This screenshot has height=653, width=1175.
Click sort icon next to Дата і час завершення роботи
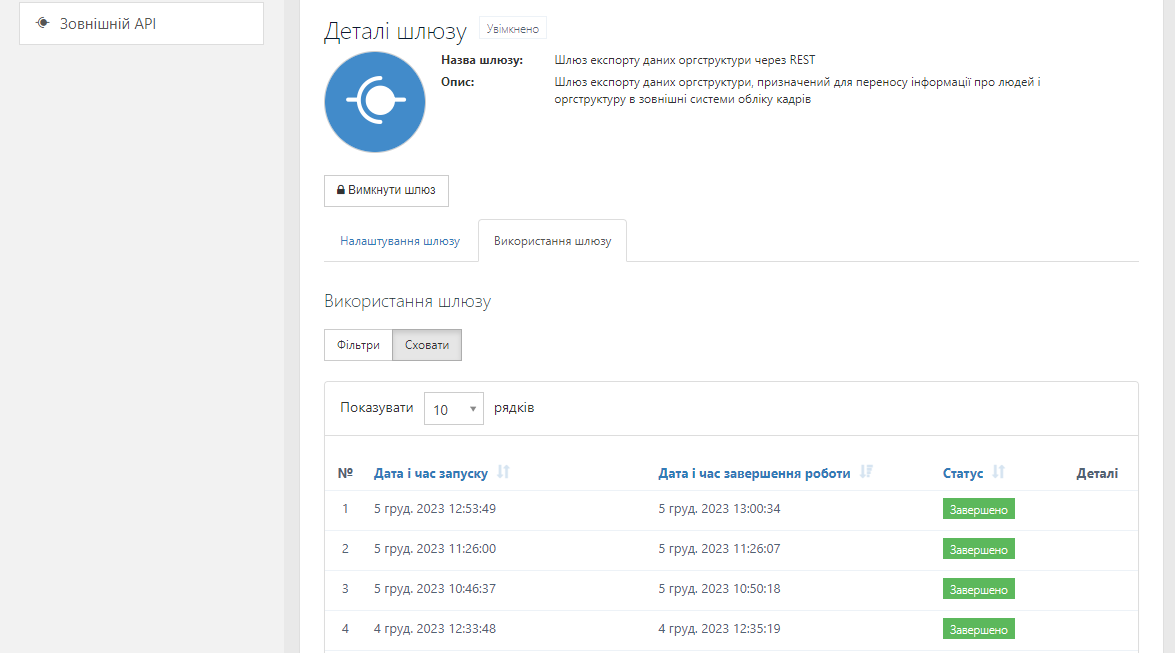tap(866, 472)
